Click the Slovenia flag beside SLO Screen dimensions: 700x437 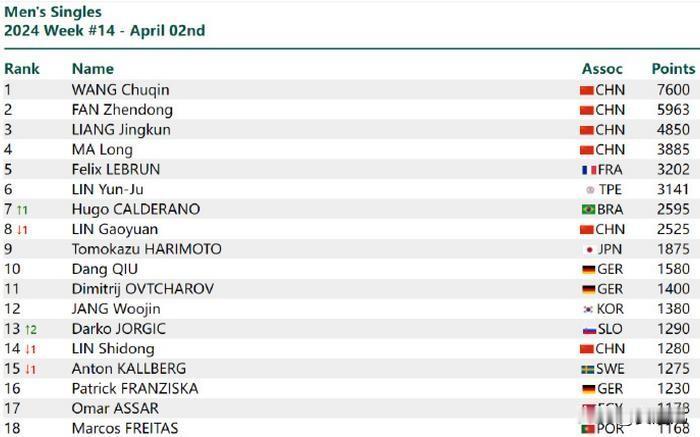pos(589,330)
